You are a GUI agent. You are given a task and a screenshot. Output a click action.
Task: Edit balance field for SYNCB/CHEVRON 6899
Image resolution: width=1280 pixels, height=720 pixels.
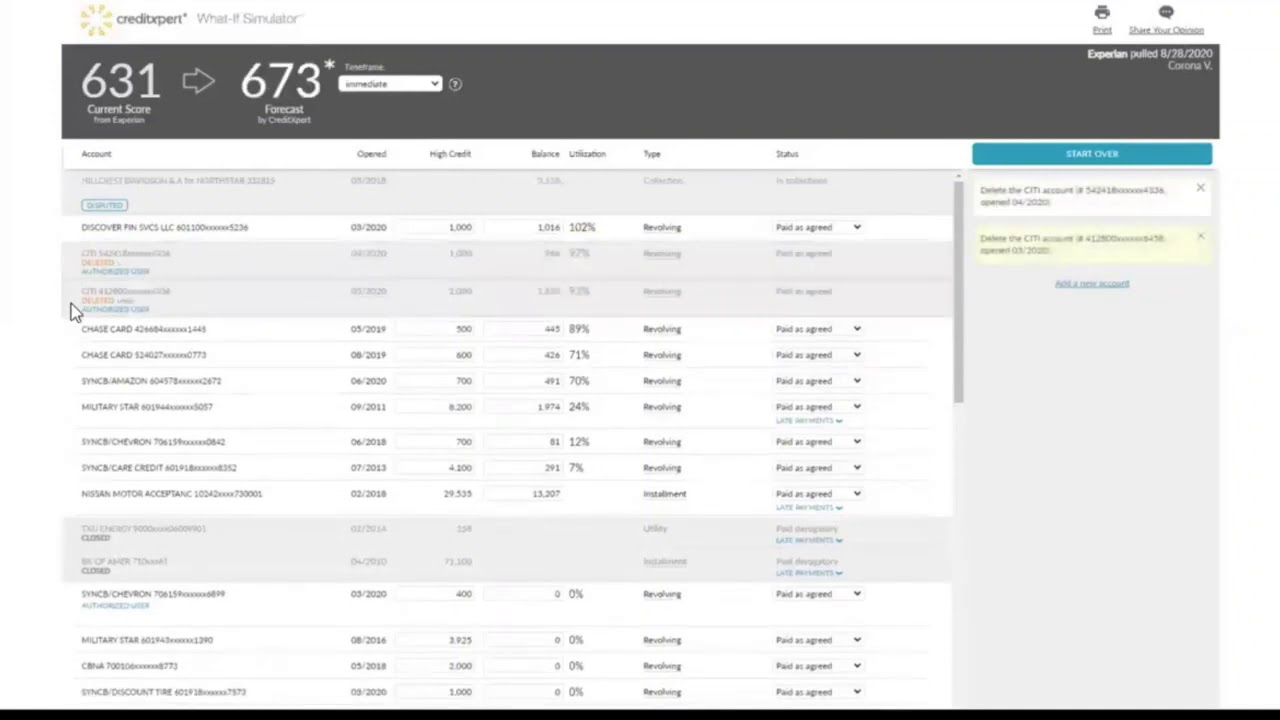524,594
